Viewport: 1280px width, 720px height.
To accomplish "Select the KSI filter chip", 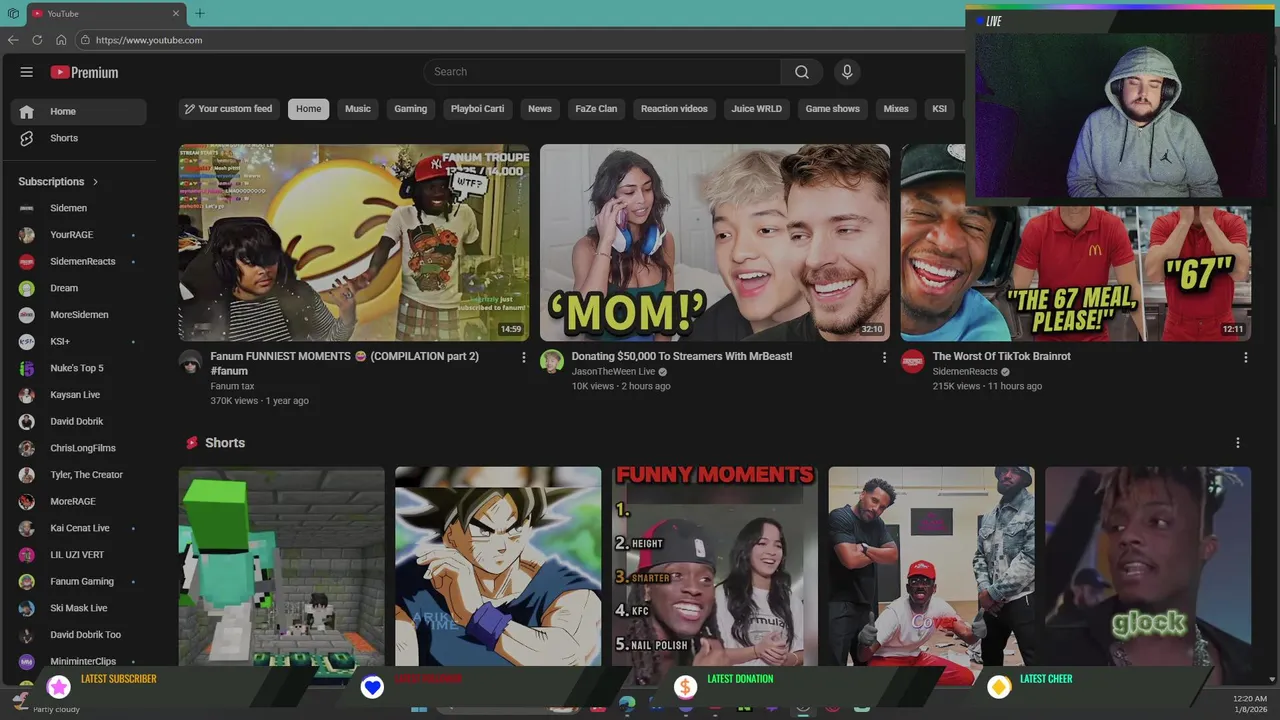I will tap(940, 109).
